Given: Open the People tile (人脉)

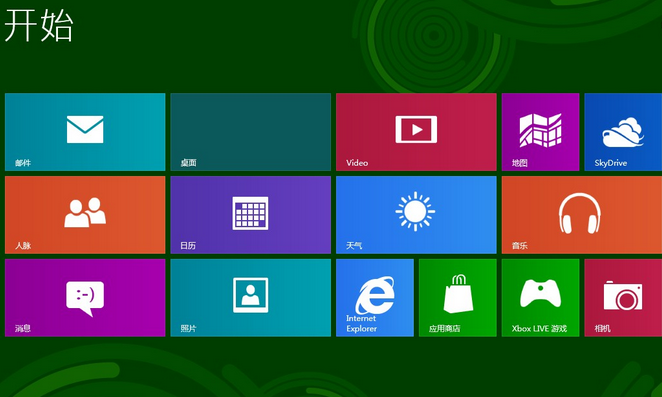Looking at the screenshot, I should (85, 215).
